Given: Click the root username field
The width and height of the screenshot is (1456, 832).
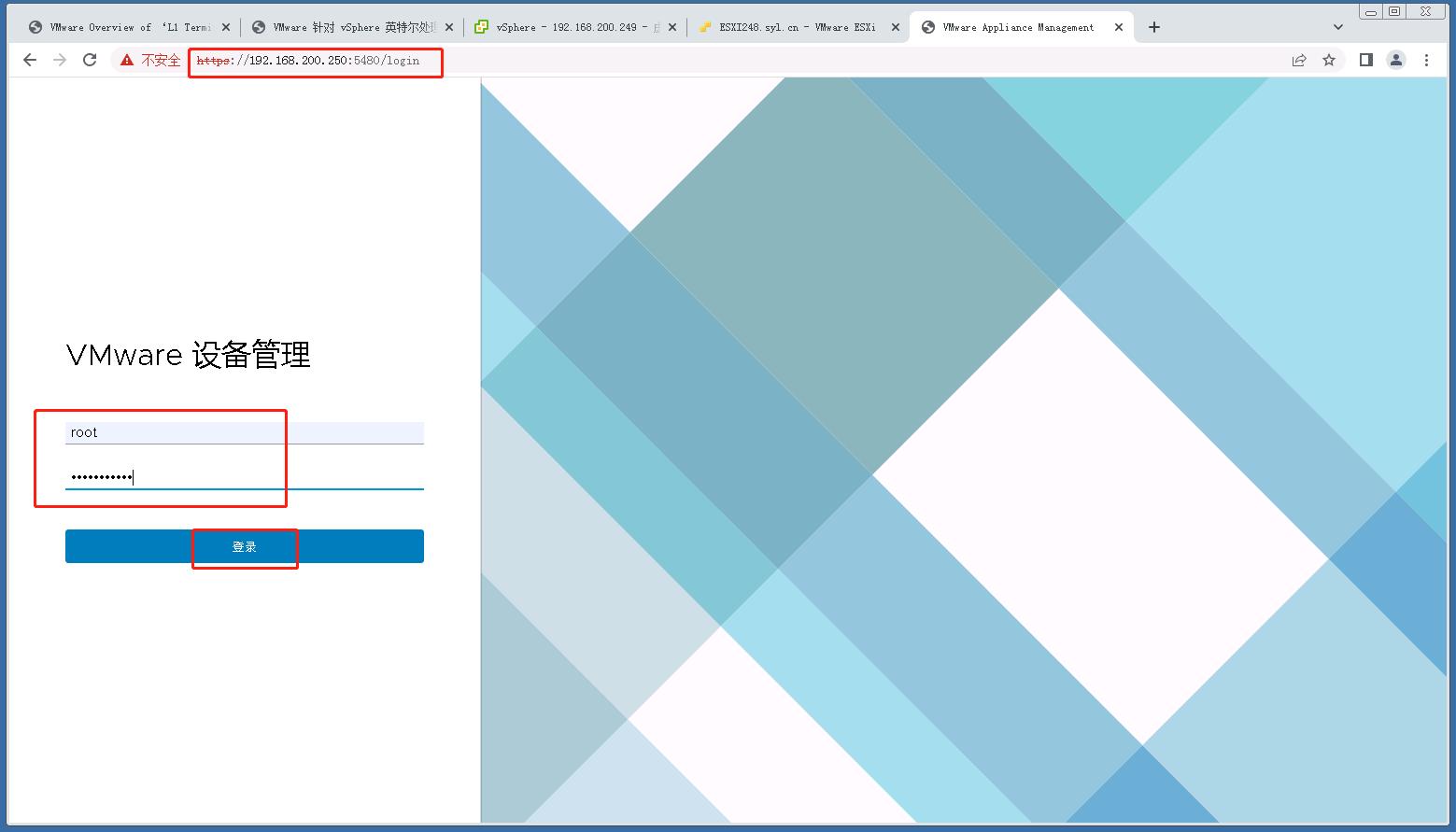Looking at the screenshot, I should coord(245,432).
